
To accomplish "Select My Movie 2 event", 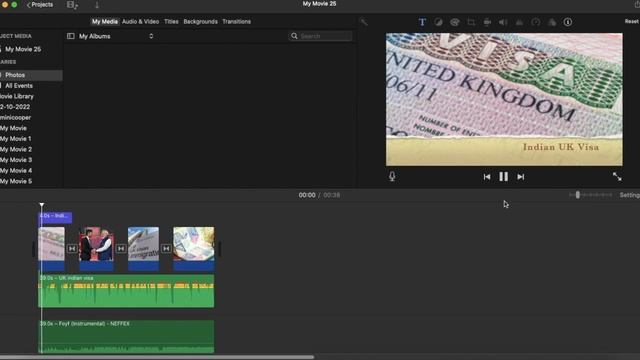I will (x=16, y=149).
